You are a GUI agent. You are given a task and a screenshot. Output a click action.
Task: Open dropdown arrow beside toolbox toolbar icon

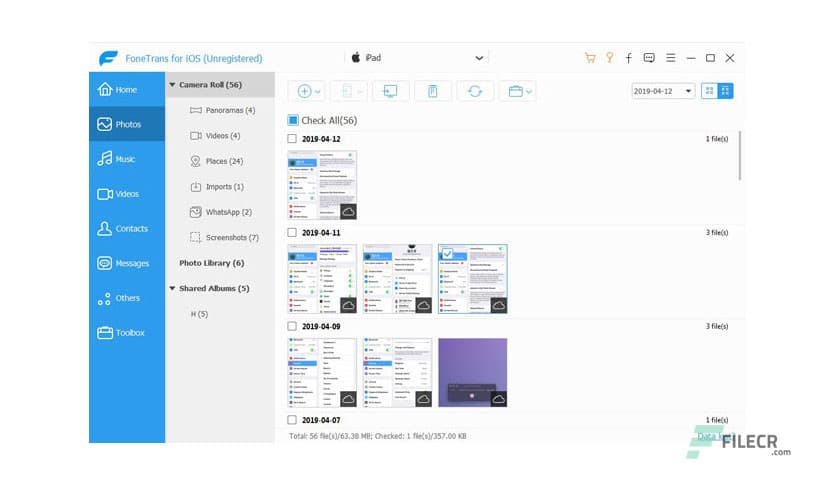pyautogui.click(x=528, y=92)
